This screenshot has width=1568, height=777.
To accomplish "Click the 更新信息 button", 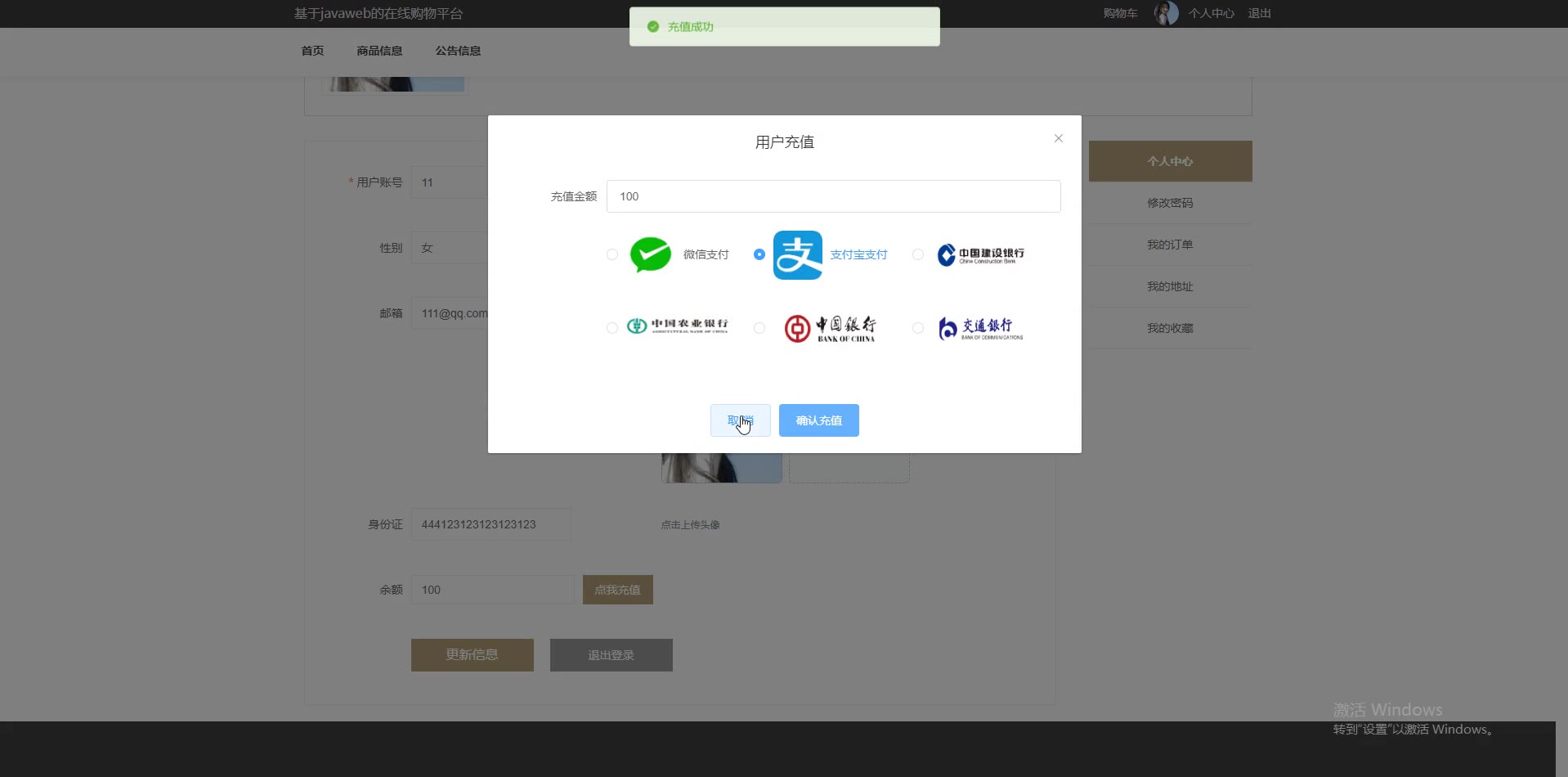I will click(x=473, y=655).
